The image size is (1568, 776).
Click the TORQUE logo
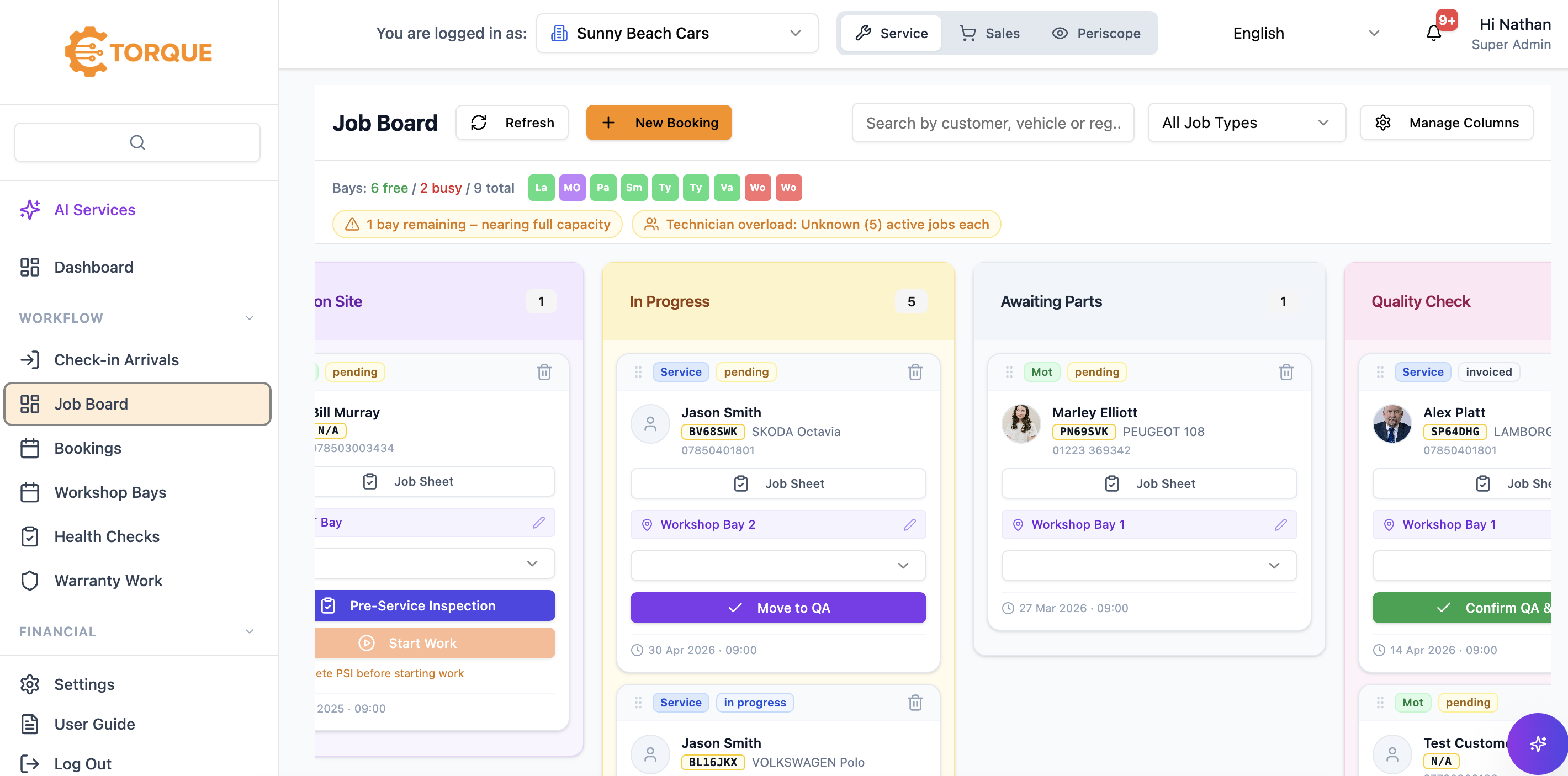coord(139,52)
